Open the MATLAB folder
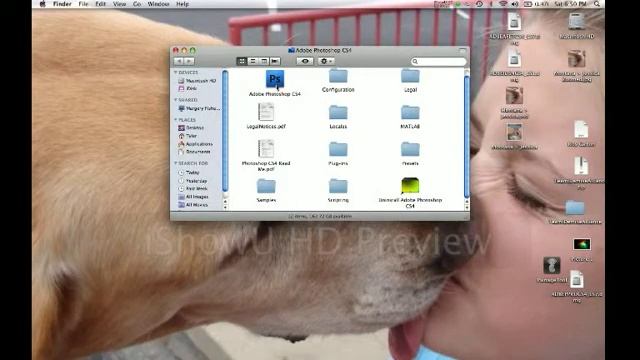Viewport: 640px width, 360px height. (x=410, y=113)
